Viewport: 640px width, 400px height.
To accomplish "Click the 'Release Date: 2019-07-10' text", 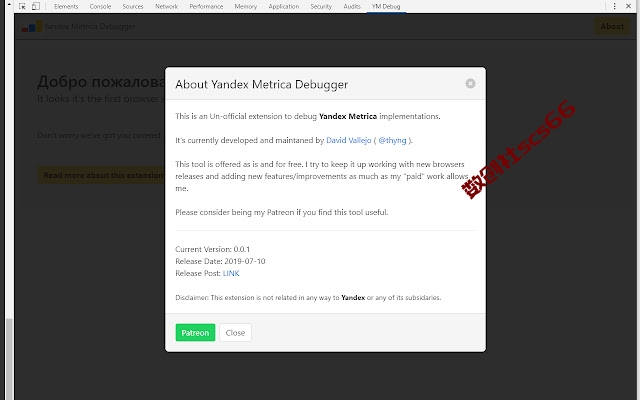I will tap(220, 261).
